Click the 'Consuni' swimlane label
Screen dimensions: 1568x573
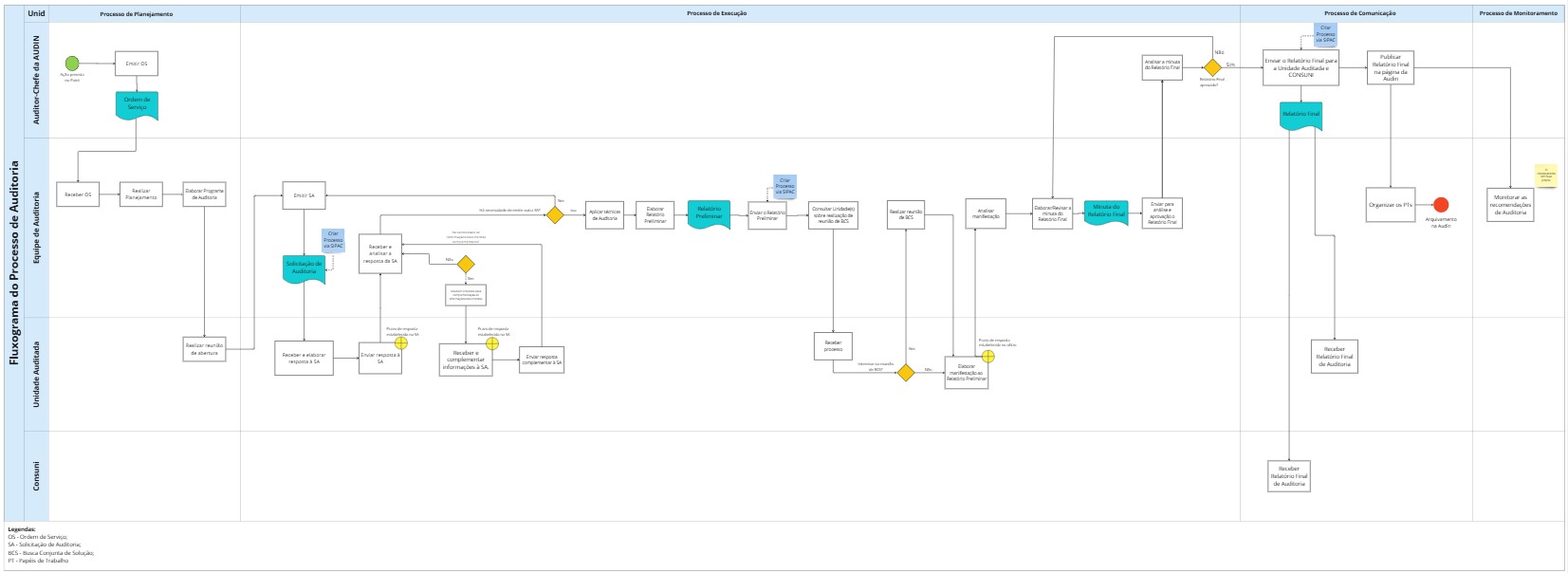coord(36,476)
